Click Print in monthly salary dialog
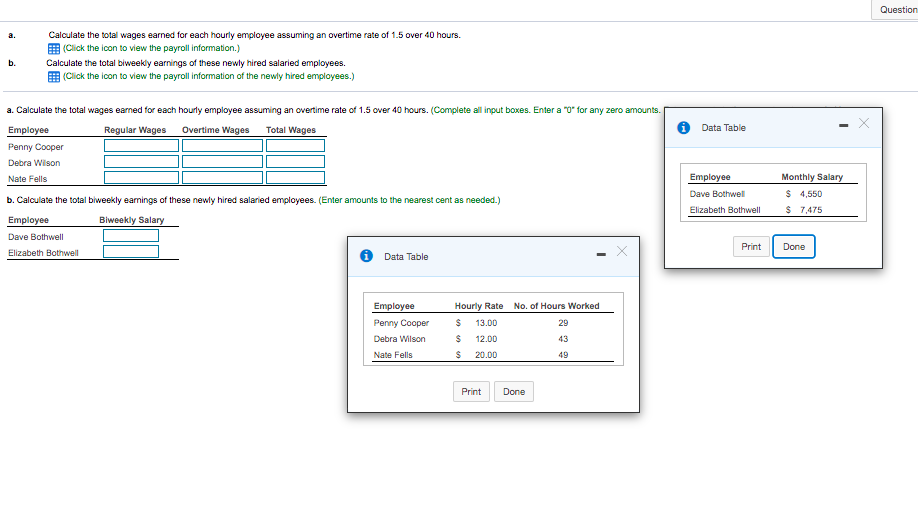The height and width of the screenshot is (507, 918). tap(751, 246)
